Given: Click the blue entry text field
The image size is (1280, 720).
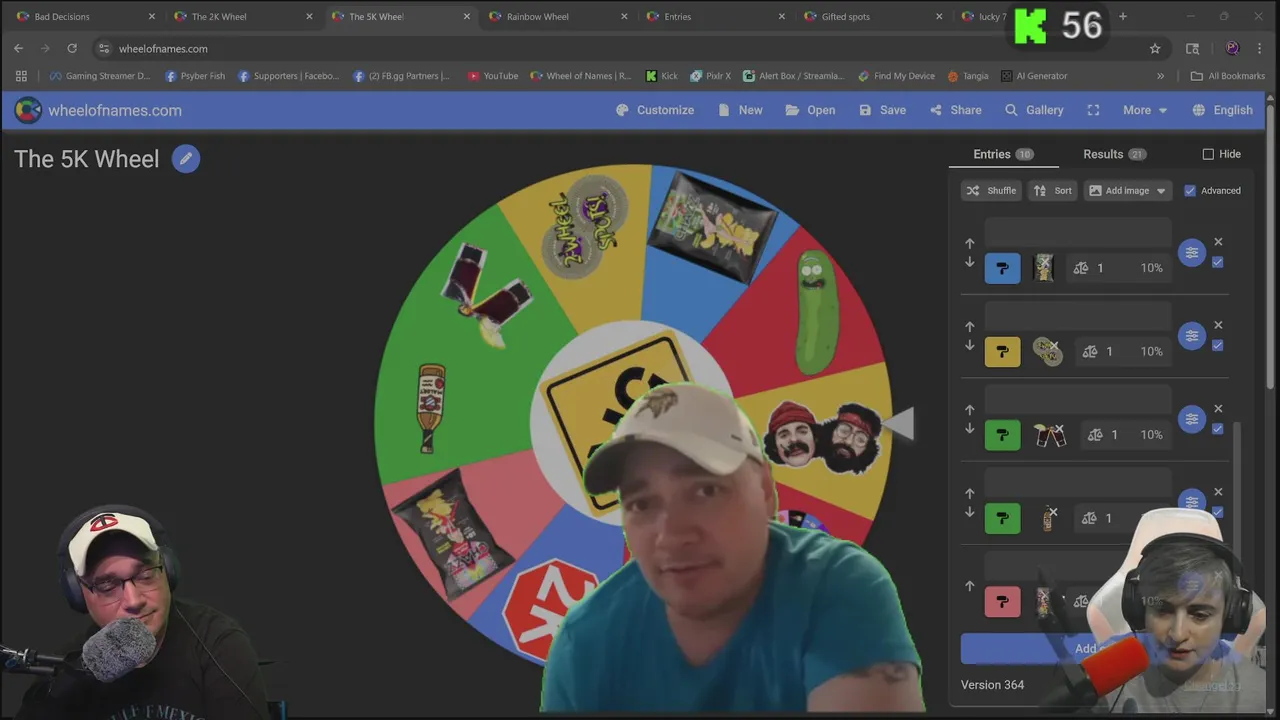Looking at the screenshot, I should [x=1078, y=233].
